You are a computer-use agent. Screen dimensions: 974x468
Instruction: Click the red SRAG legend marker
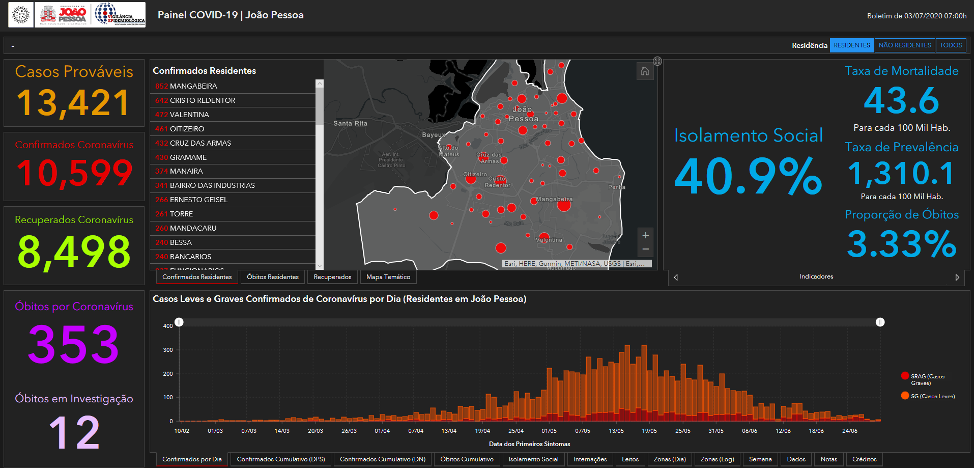pos(905,376)
